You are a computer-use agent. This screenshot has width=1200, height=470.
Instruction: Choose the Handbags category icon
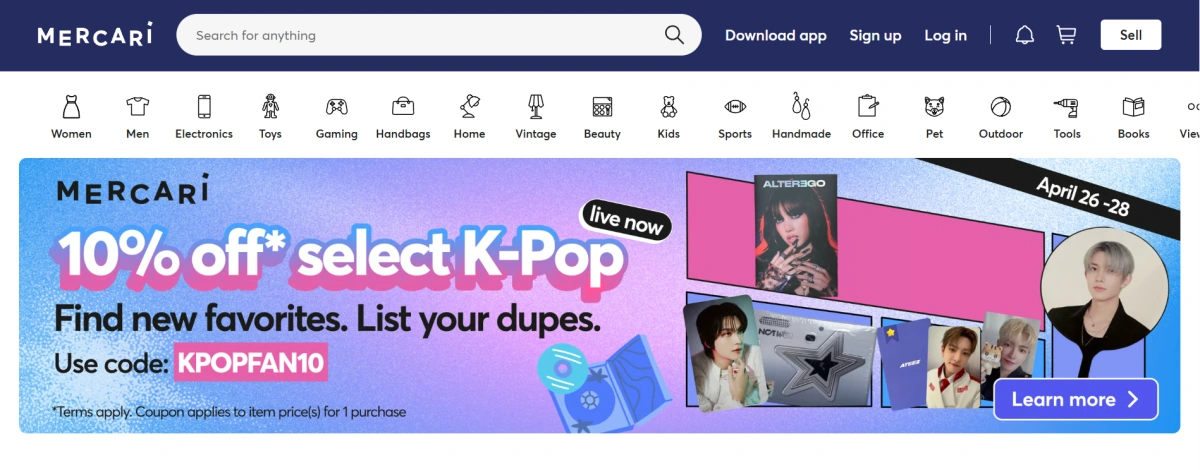403,107
